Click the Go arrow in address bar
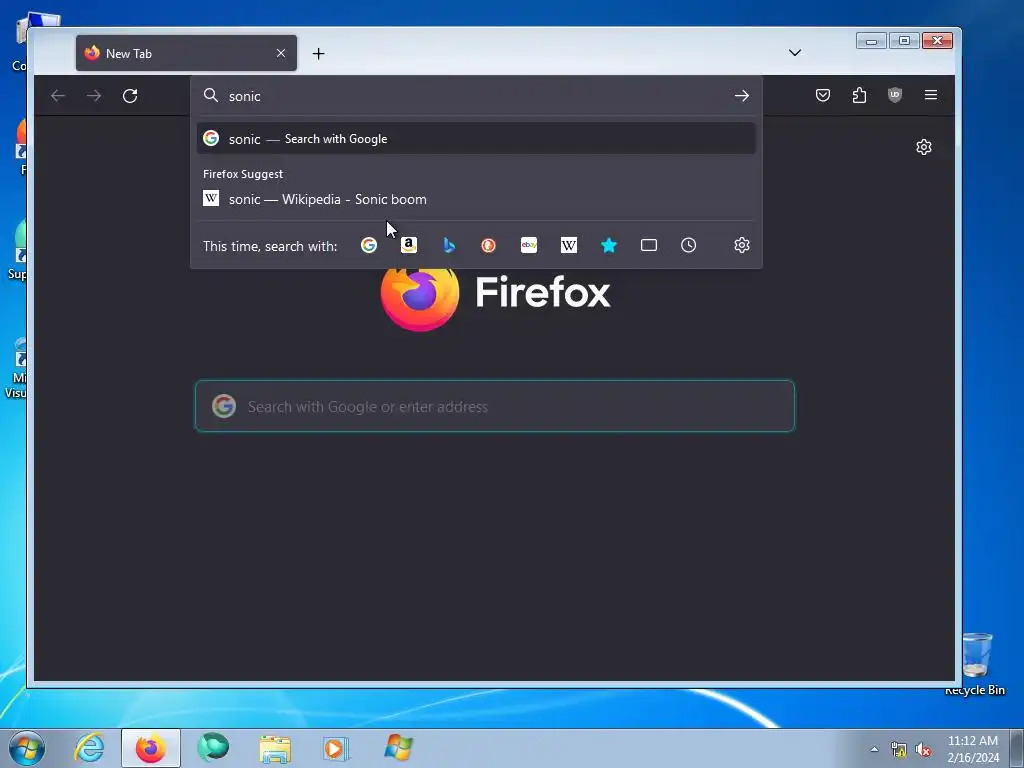1024x768 pixels. point(741,96)
